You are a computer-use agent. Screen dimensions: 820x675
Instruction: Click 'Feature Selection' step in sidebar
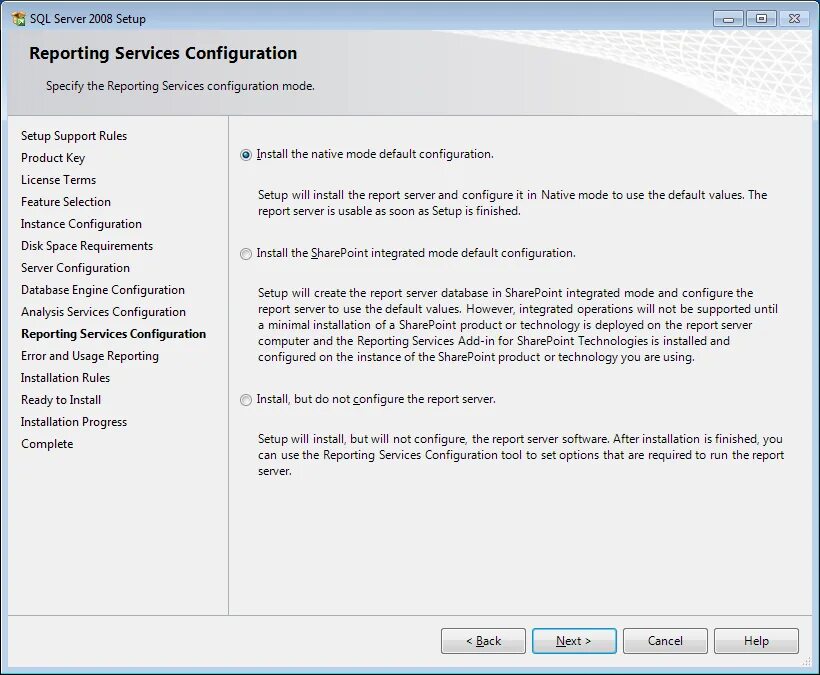coord(66,202)
